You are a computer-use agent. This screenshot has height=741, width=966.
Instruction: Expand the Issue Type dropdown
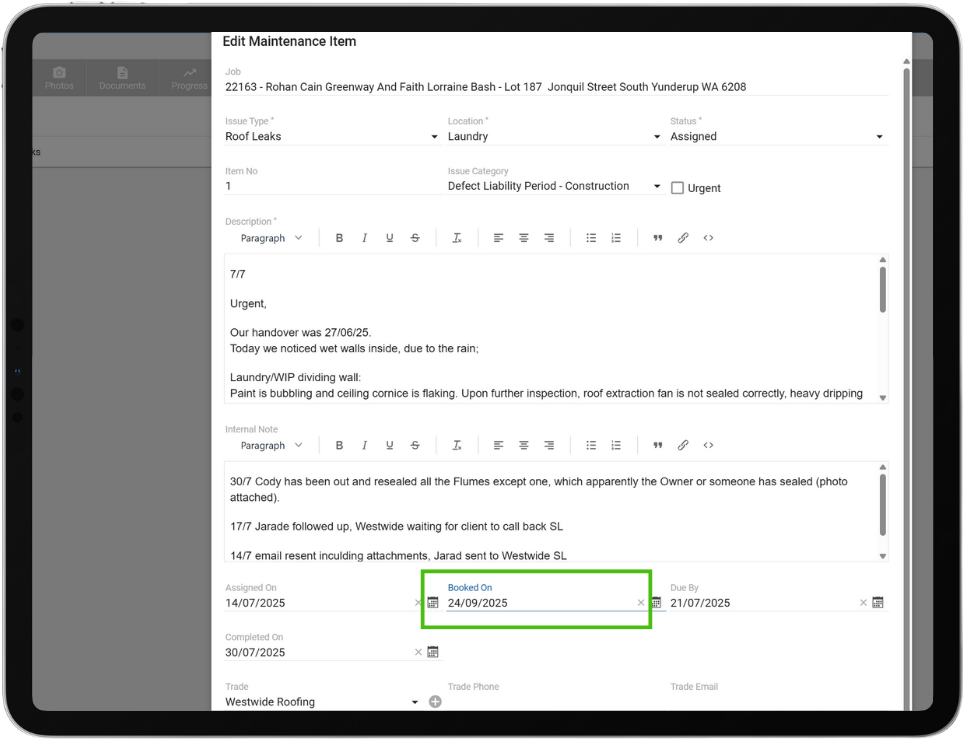(332, 137)
